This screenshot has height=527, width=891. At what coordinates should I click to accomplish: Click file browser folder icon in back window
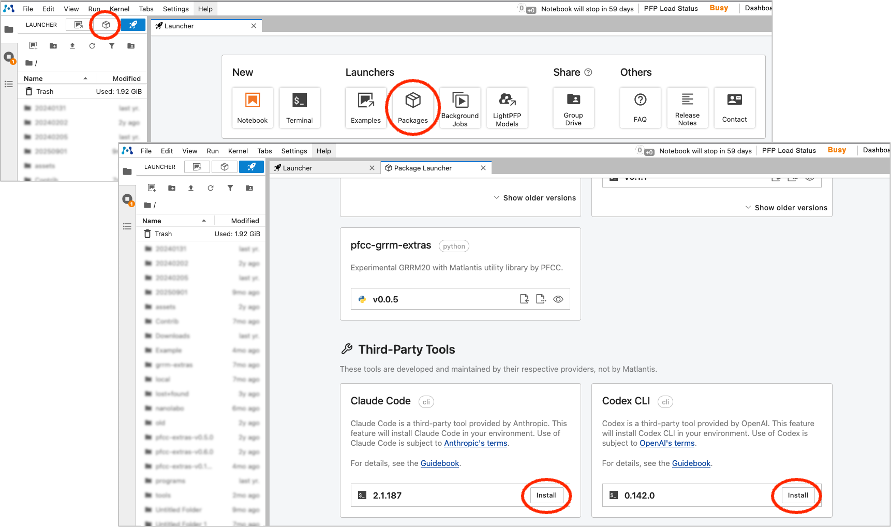(x=9, y=30)
